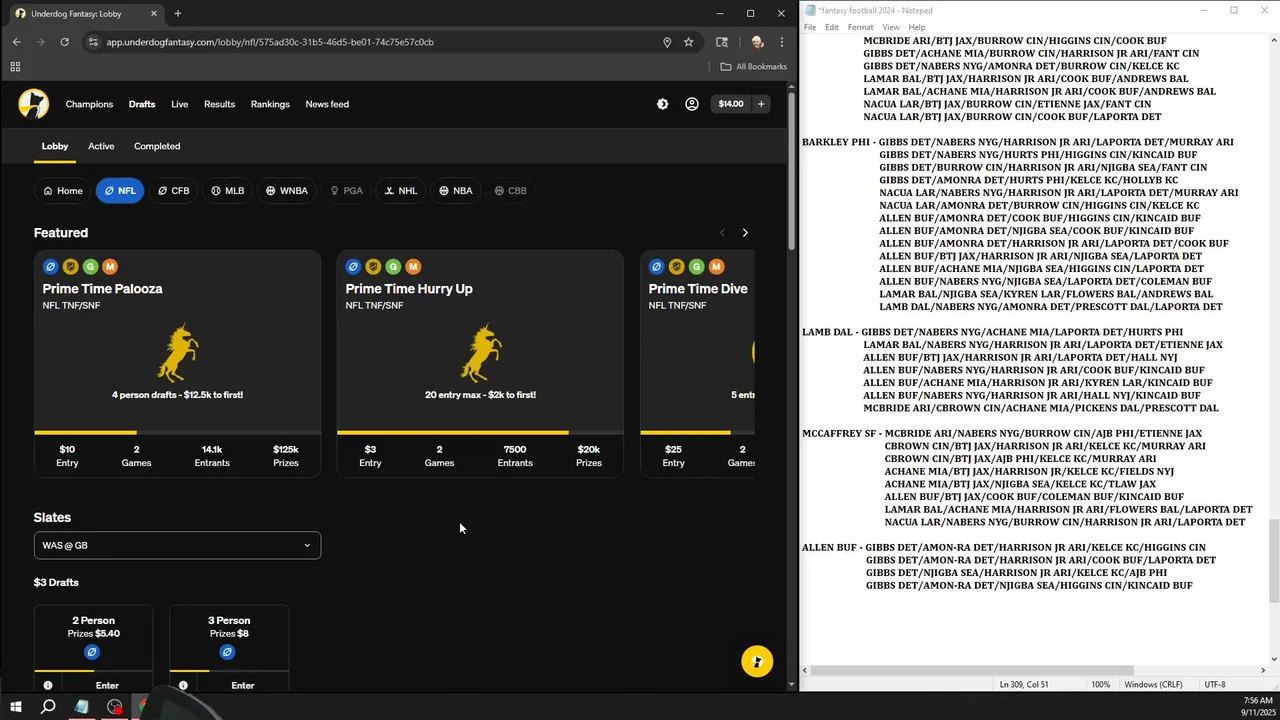Viewport: 1280px width, 720px height.
Task: Reload the Underdog Fantasy page
Action: point(65,42)
